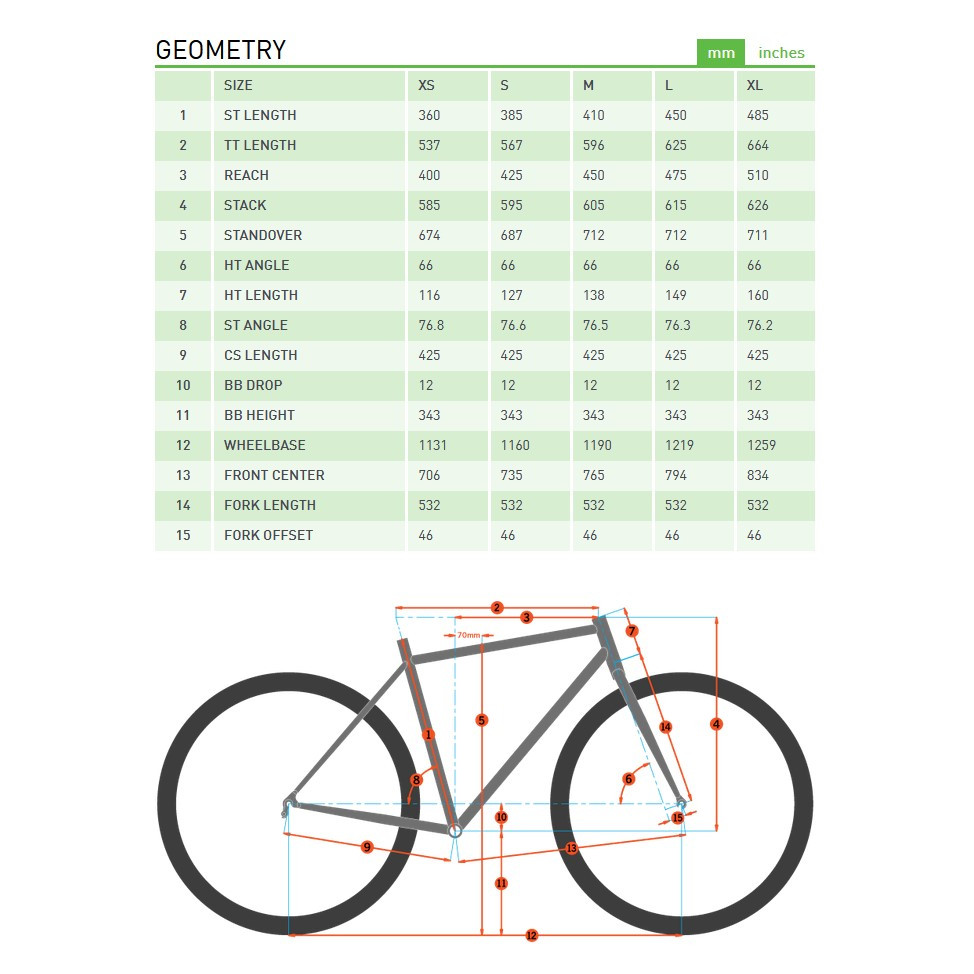Select the mm units tab

click(x=721, y=53)
